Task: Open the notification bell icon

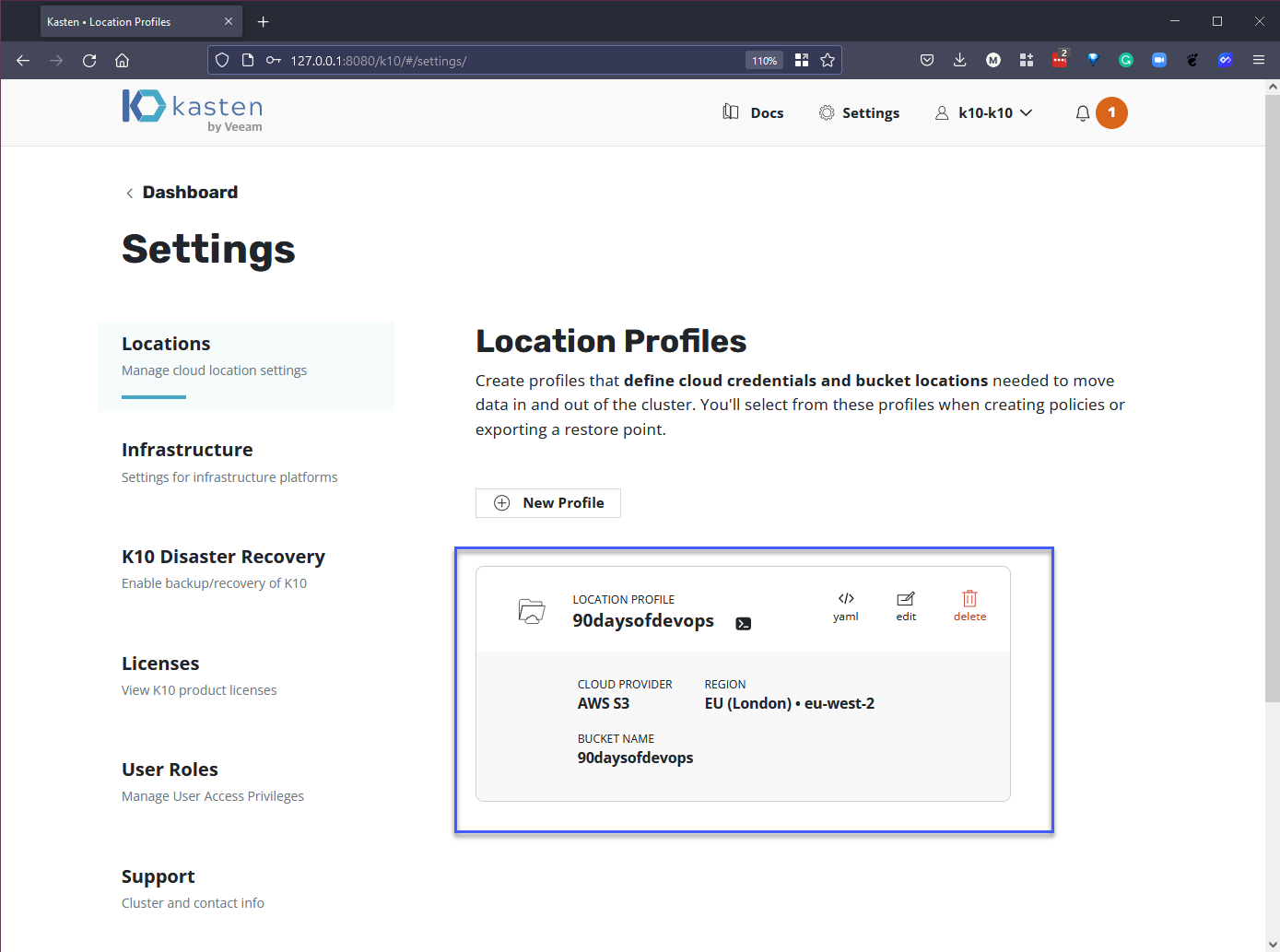Action: click(1083, 113)
